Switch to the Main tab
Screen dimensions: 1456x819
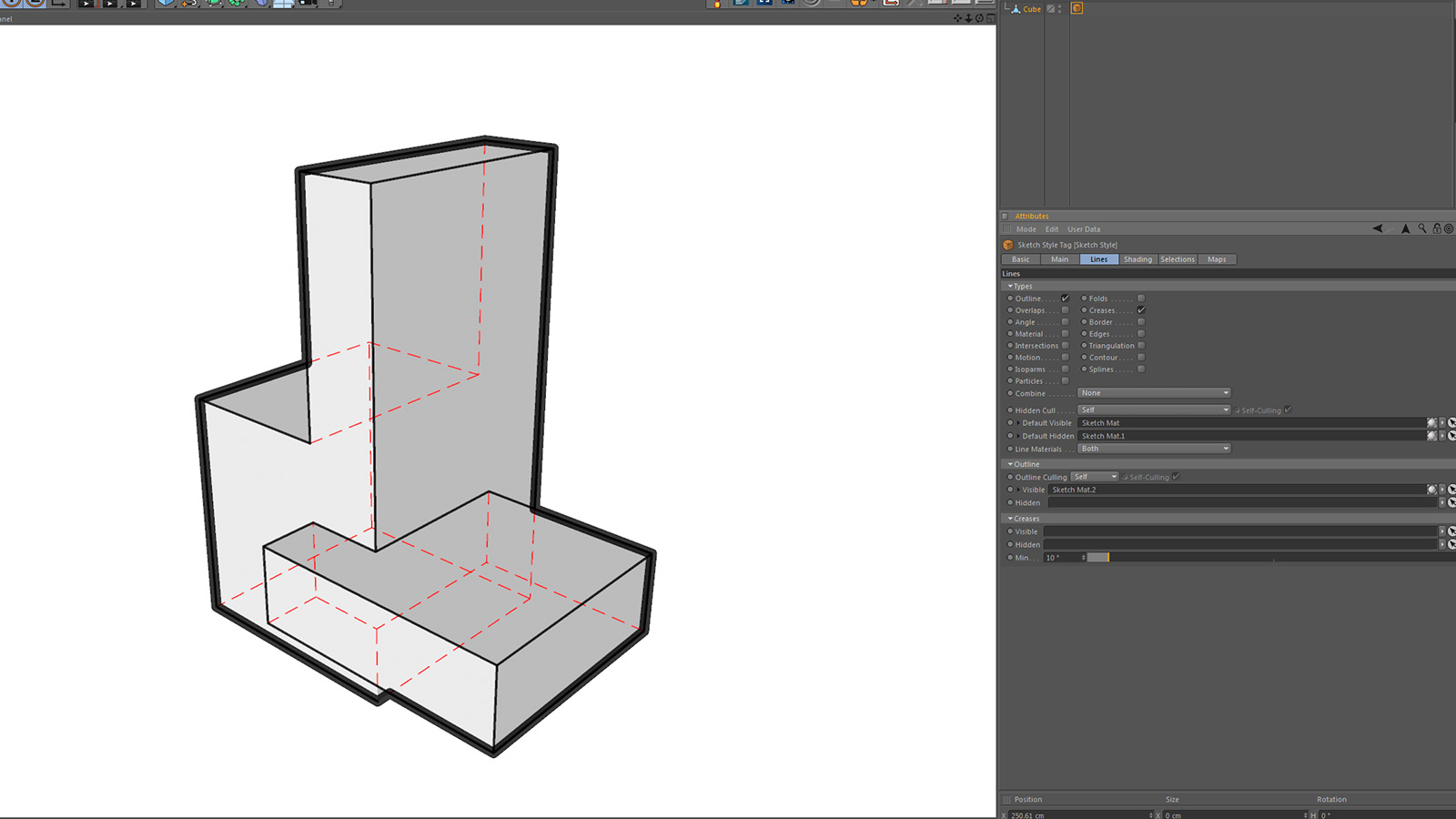[1060, 259]
